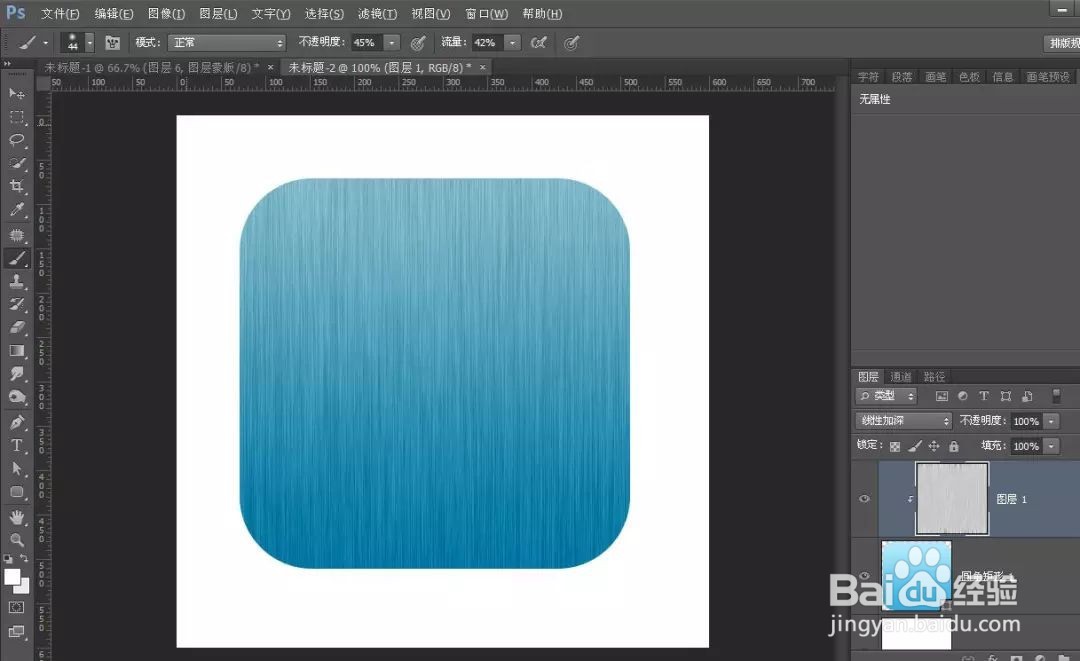
Task: Enable airbrush mode in options bar
Action: pos(539,43)
